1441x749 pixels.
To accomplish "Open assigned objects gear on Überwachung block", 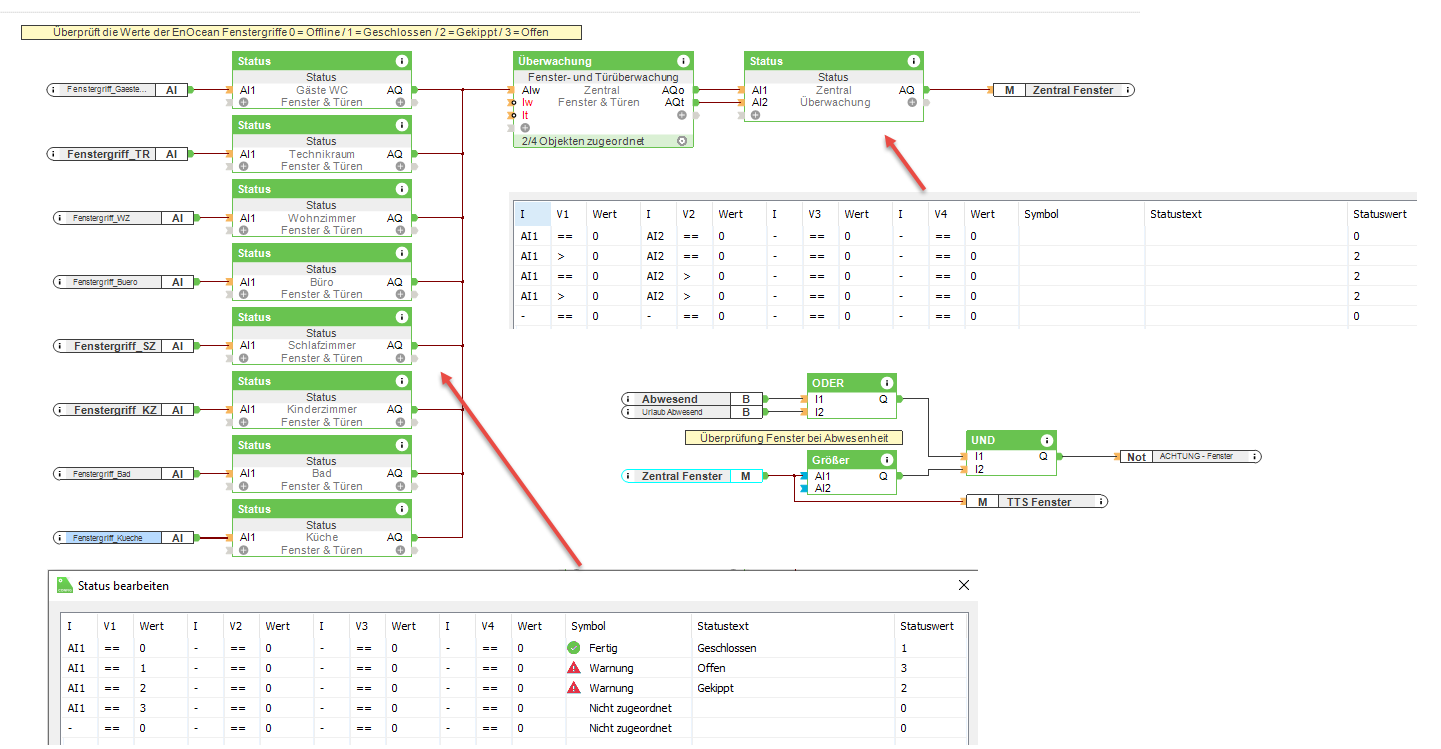I will [x=682, y=141].
